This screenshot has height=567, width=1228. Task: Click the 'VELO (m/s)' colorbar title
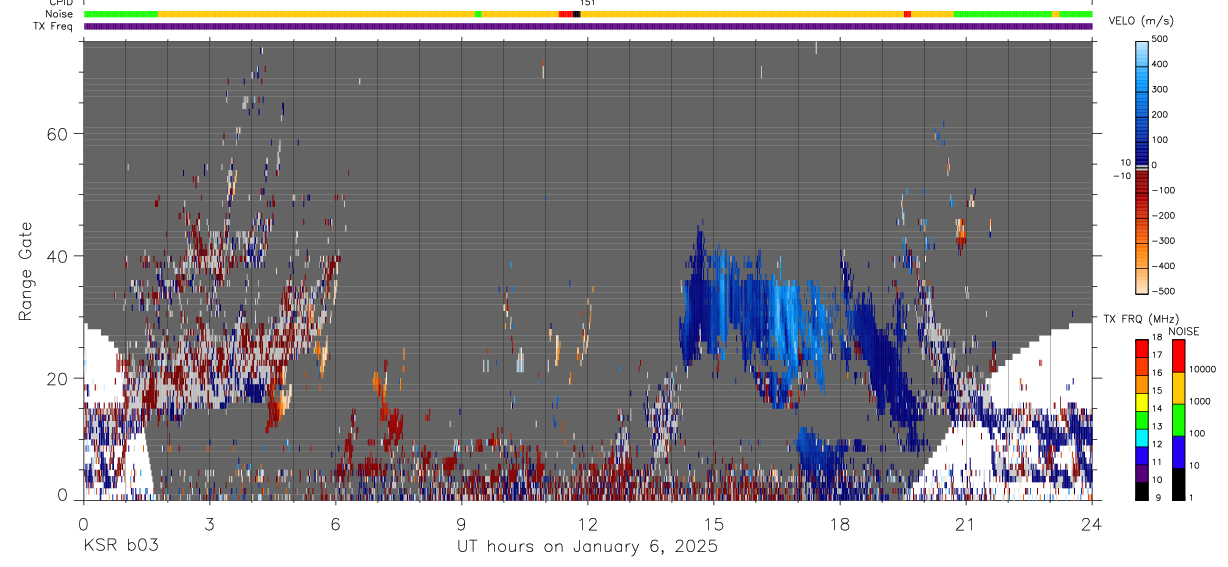click(1141, 21)
